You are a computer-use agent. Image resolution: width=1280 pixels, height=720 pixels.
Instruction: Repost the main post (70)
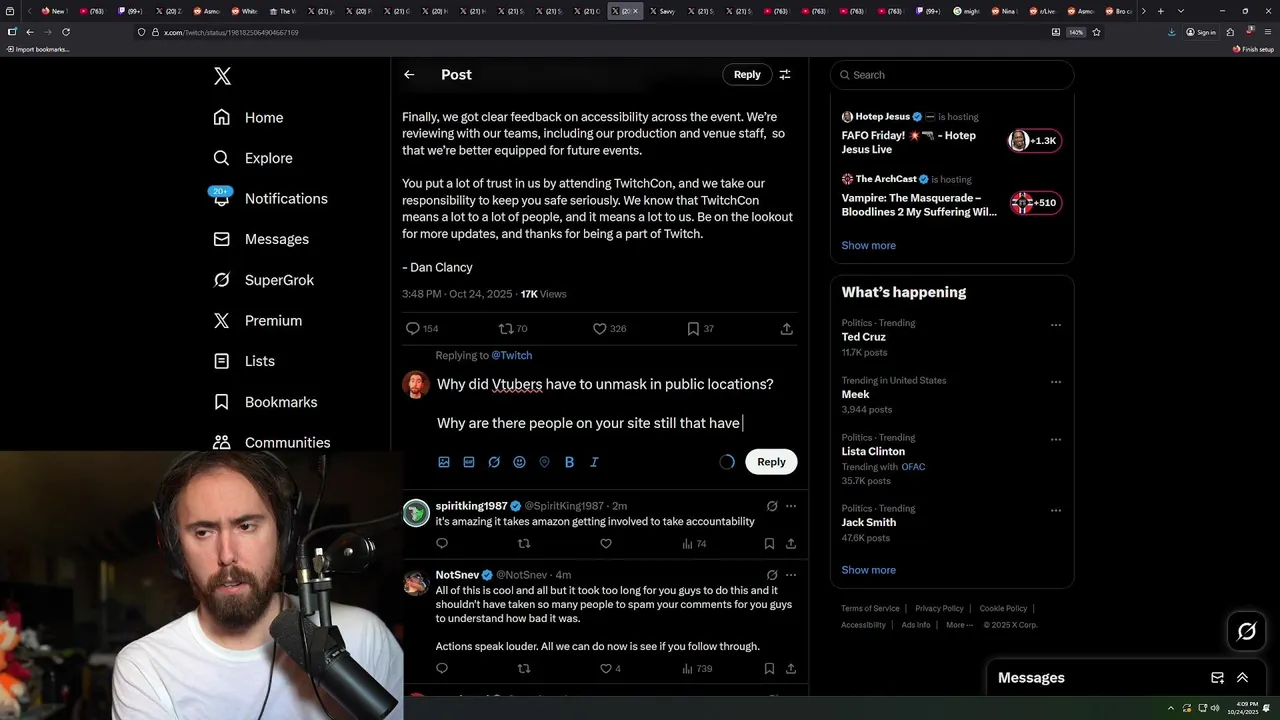tap(513, 328)
